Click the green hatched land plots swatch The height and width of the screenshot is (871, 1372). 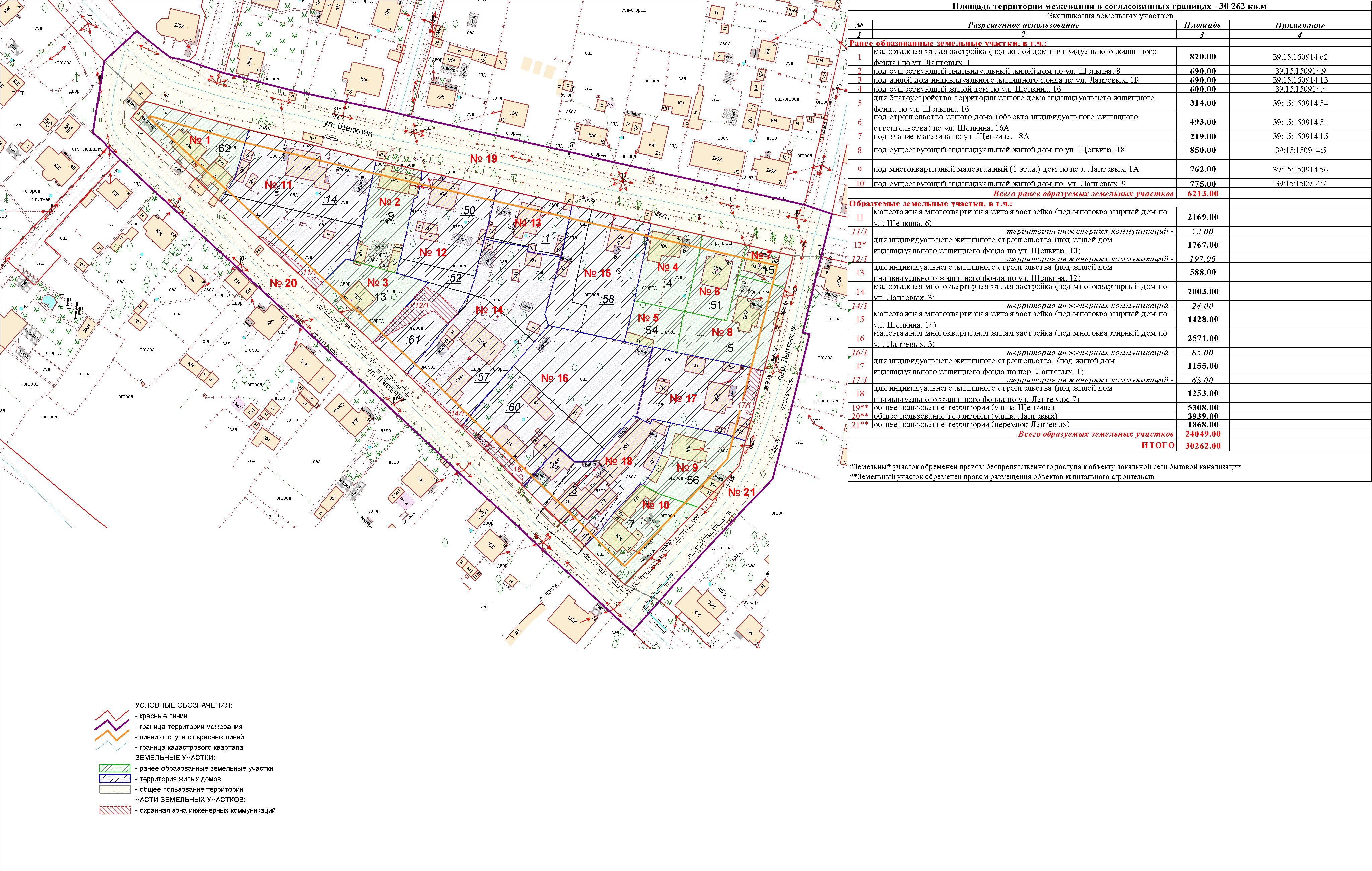click(115, 768)
